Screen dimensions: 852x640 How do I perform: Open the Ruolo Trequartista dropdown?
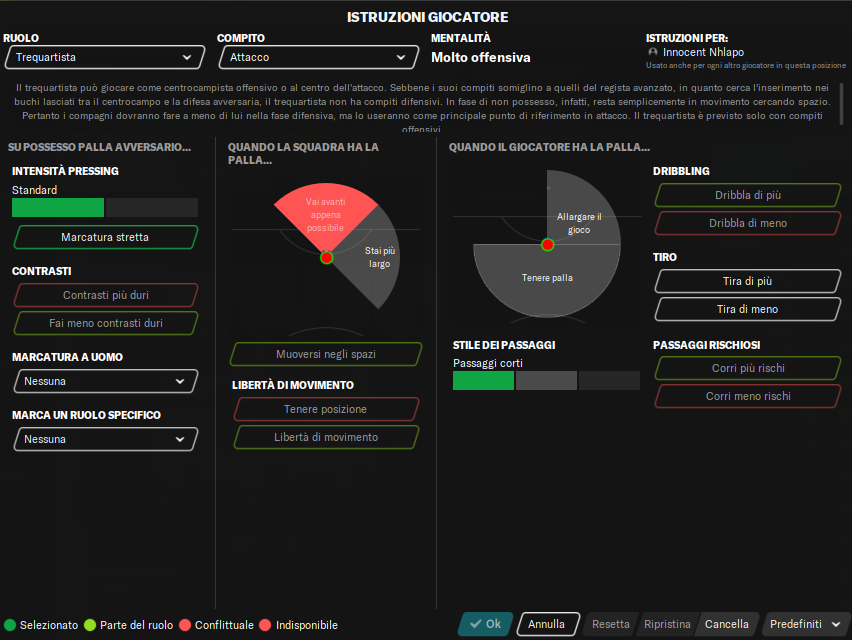pyautogui.click(x=104, y=57)
